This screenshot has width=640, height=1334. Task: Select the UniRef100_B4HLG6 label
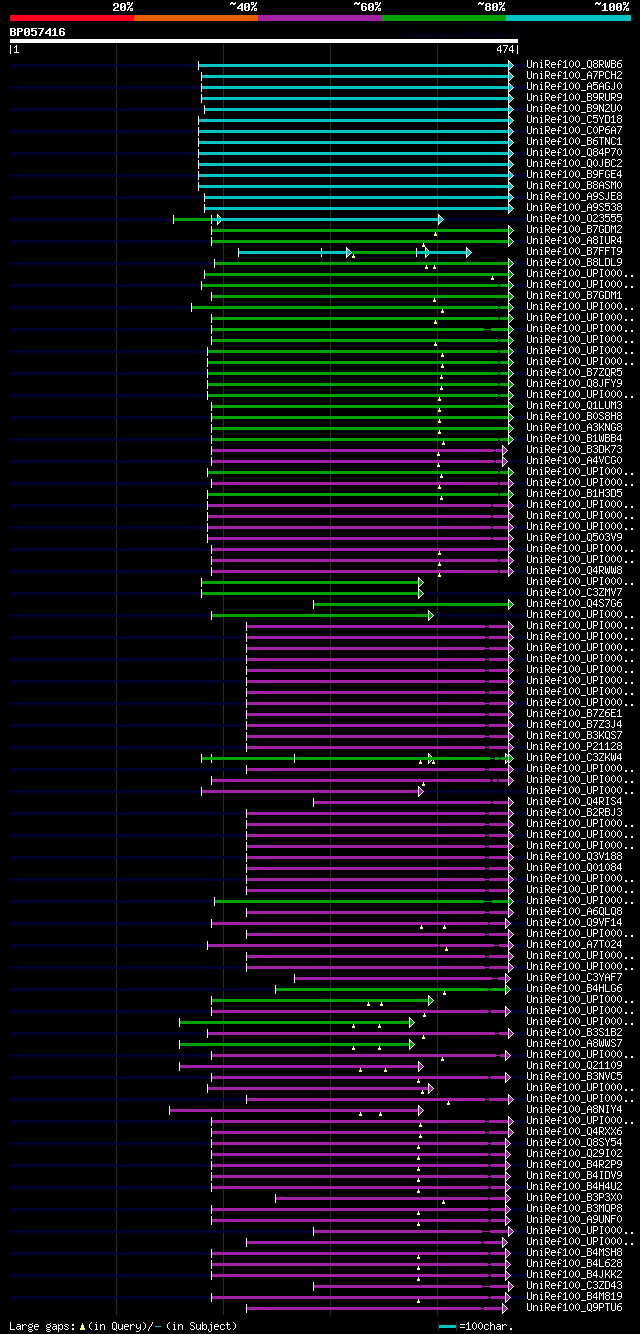[574, 988]
